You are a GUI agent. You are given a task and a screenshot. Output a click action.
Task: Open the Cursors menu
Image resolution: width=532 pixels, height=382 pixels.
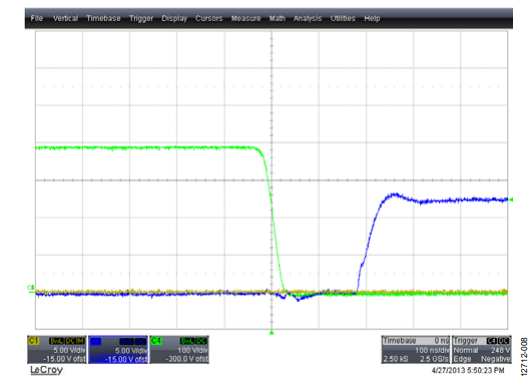(209, 18)
